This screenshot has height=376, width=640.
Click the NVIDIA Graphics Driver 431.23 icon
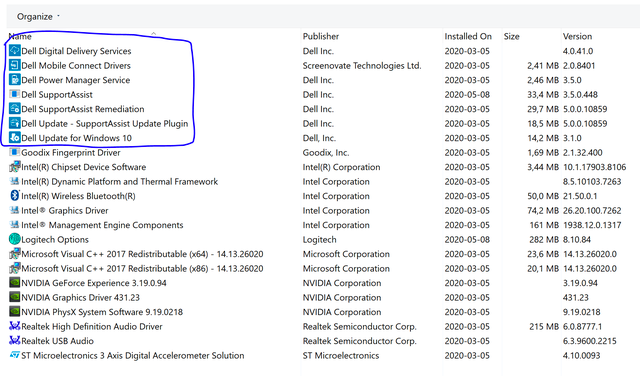(x=14, y=297)
